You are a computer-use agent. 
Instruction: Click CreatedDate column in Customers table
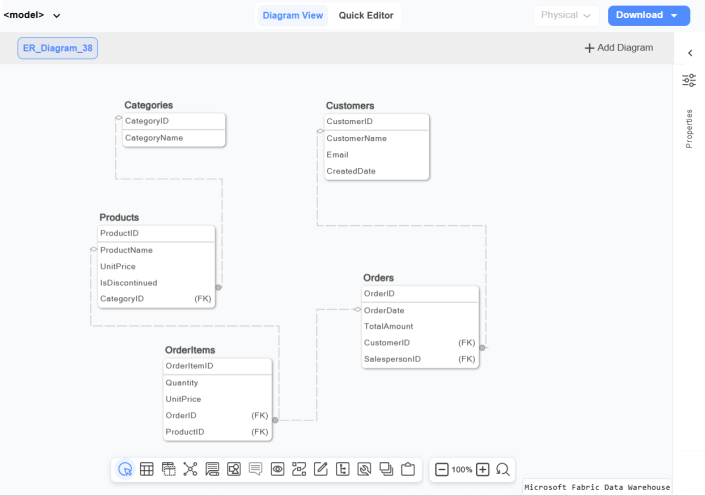(x=377, y=171)
